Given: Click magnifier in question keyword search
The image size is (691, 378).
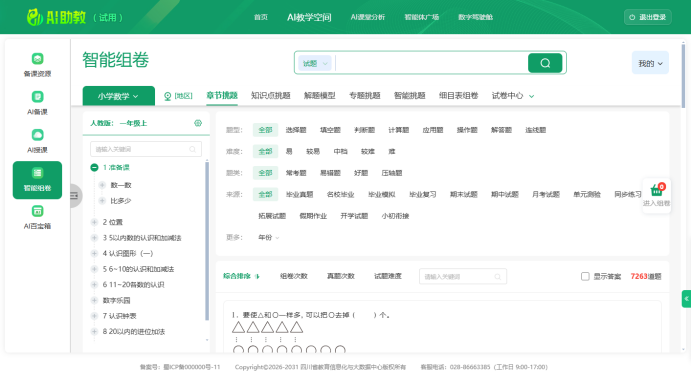Looking at the screenshot, I should [498, 277].
